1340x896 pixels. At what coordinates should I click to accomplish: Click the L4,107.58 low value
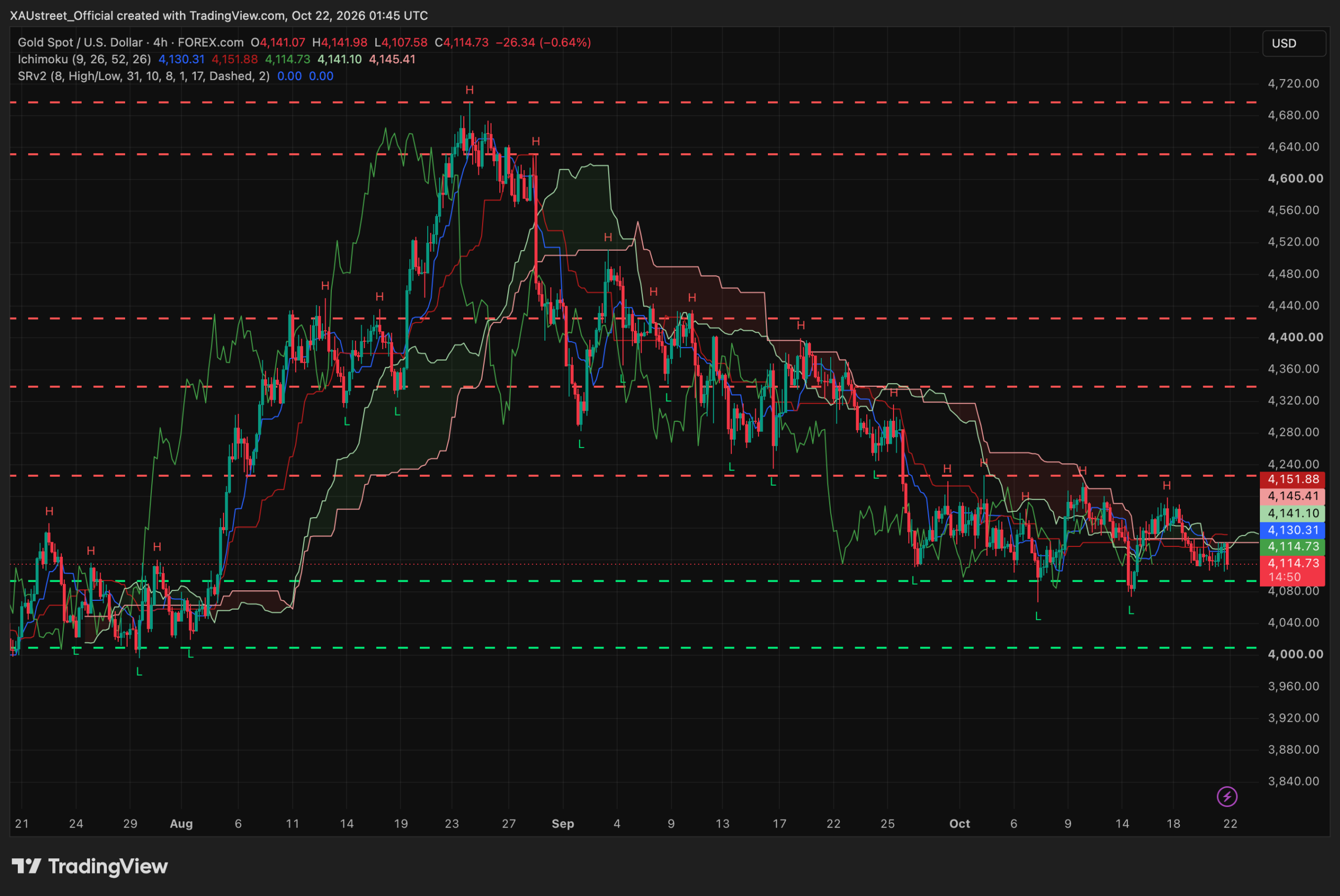pos(400,42)
